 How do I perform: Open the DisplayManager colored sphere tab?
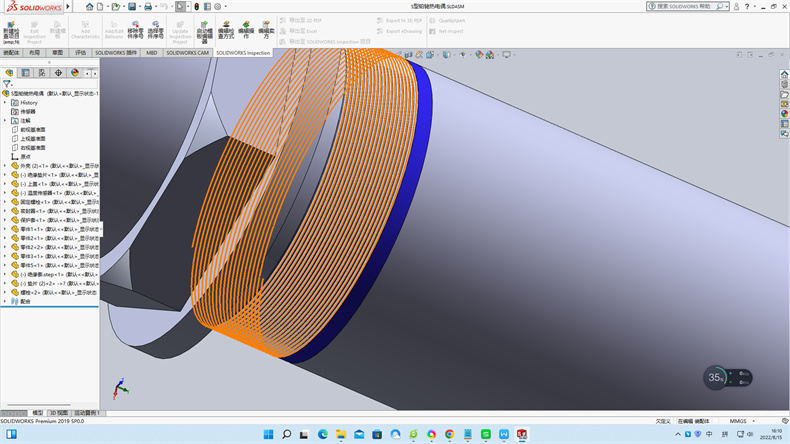coord(74,73)
